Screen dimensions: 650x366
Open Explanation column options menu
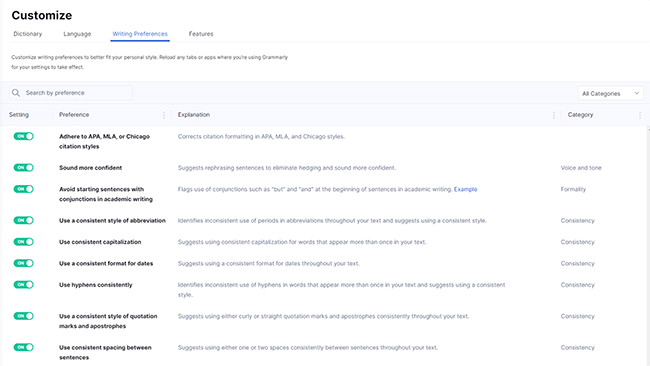click(x=554, y=115)
